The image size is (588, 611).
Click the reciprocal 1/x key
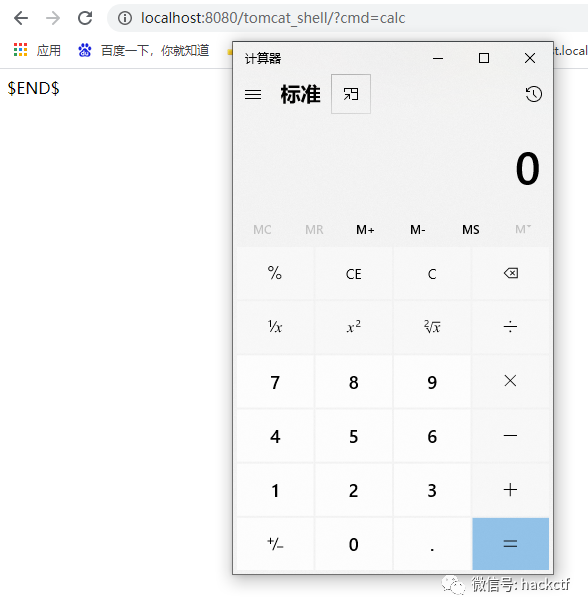click(x=275, y=327)
